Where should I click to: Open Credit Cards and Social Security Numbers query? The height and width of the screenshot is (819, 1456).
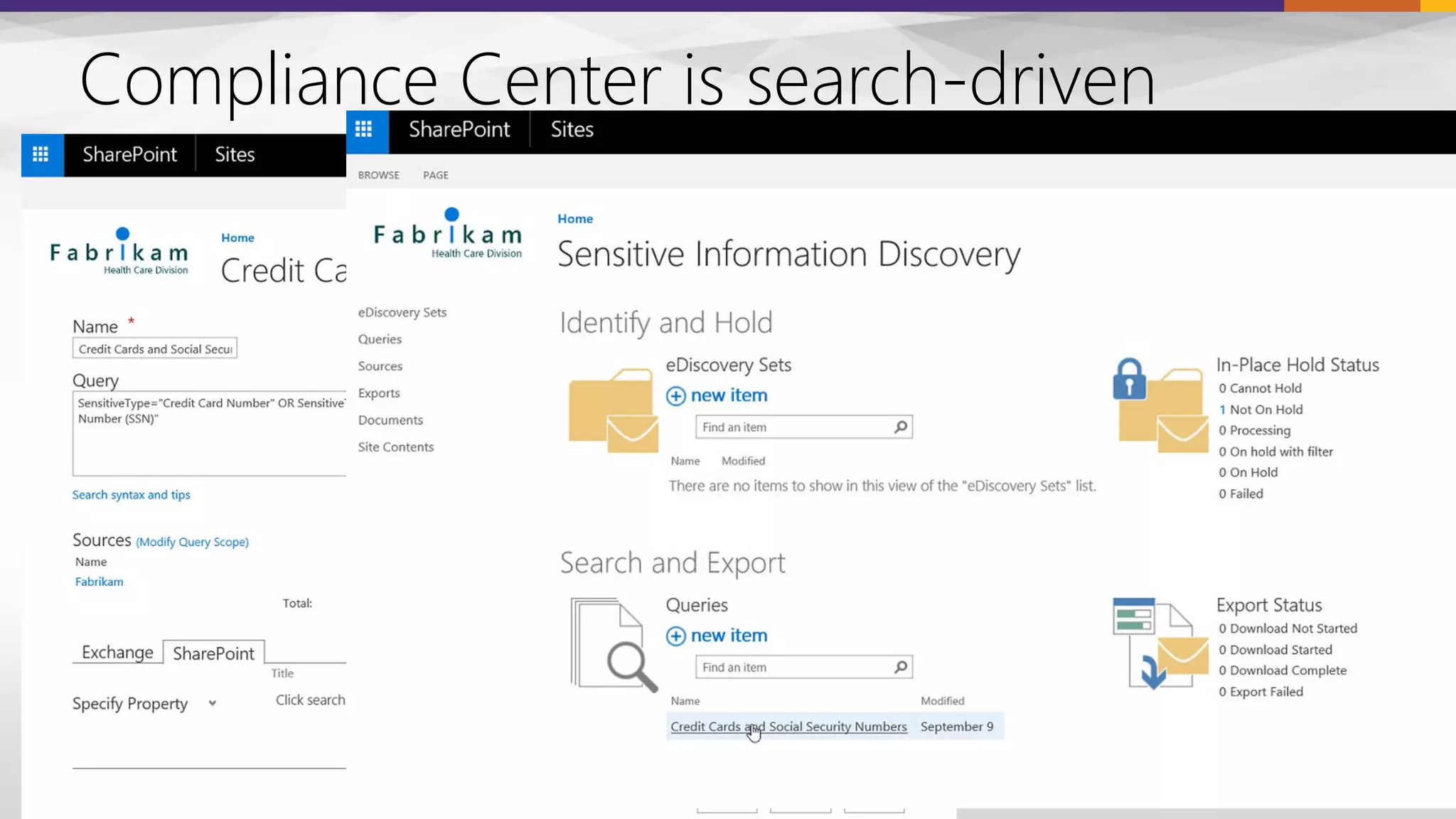click(788, 727)
